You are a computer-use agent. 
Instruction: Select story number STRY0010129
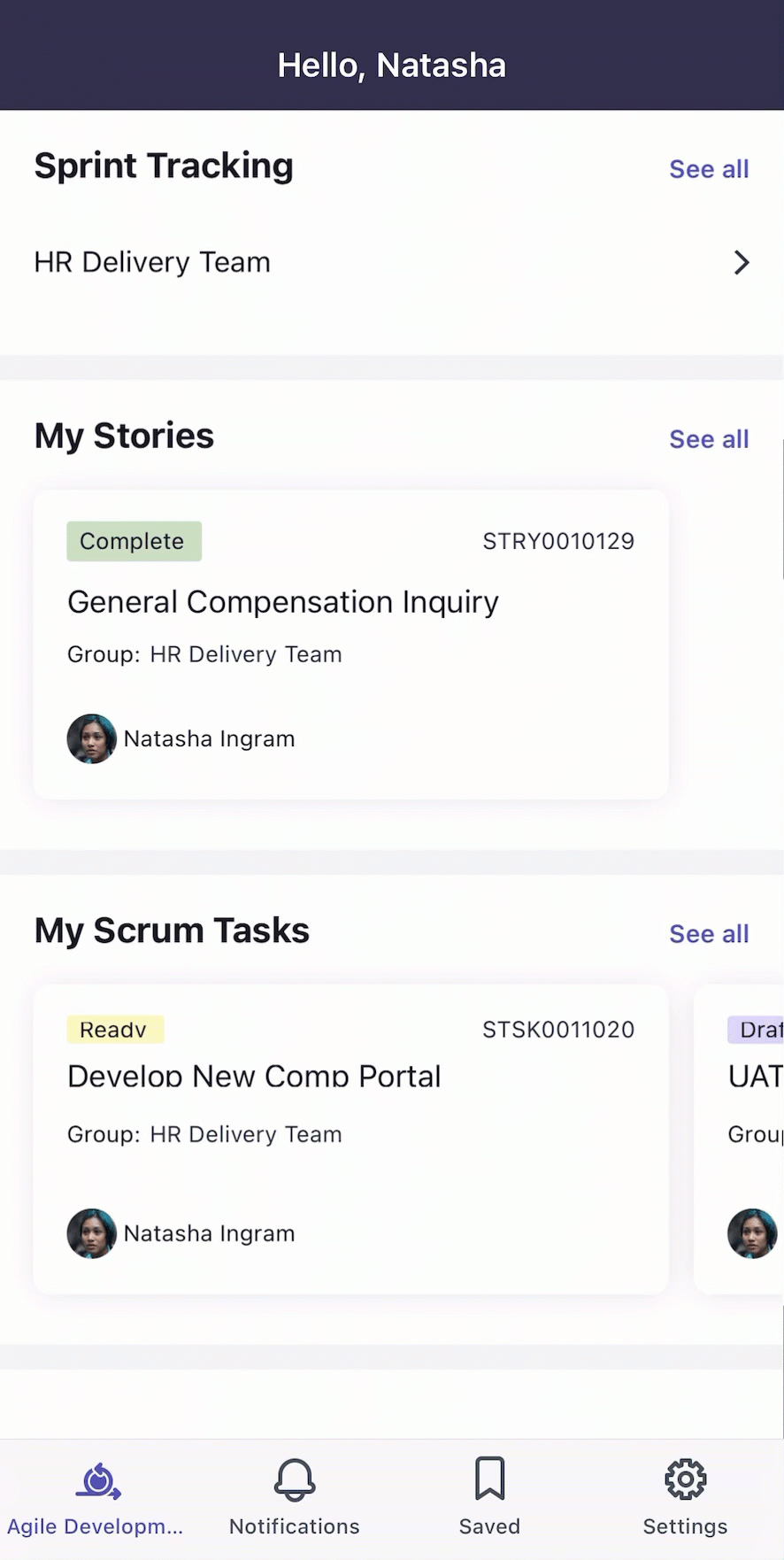pyautogui.click(x=558, y=541)
